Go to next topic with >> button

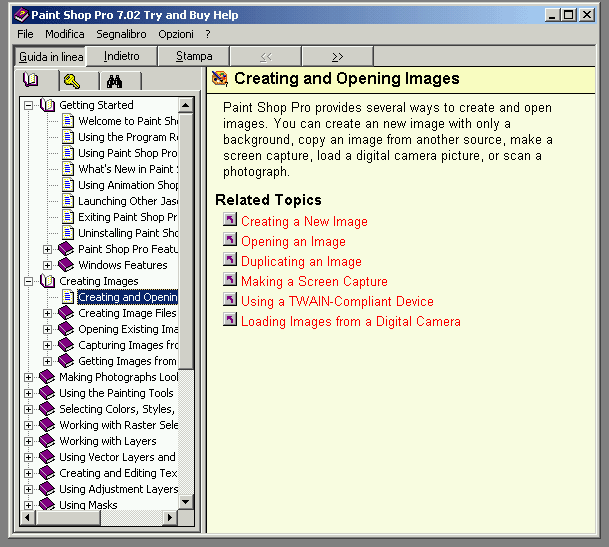[x=338, y=56]
